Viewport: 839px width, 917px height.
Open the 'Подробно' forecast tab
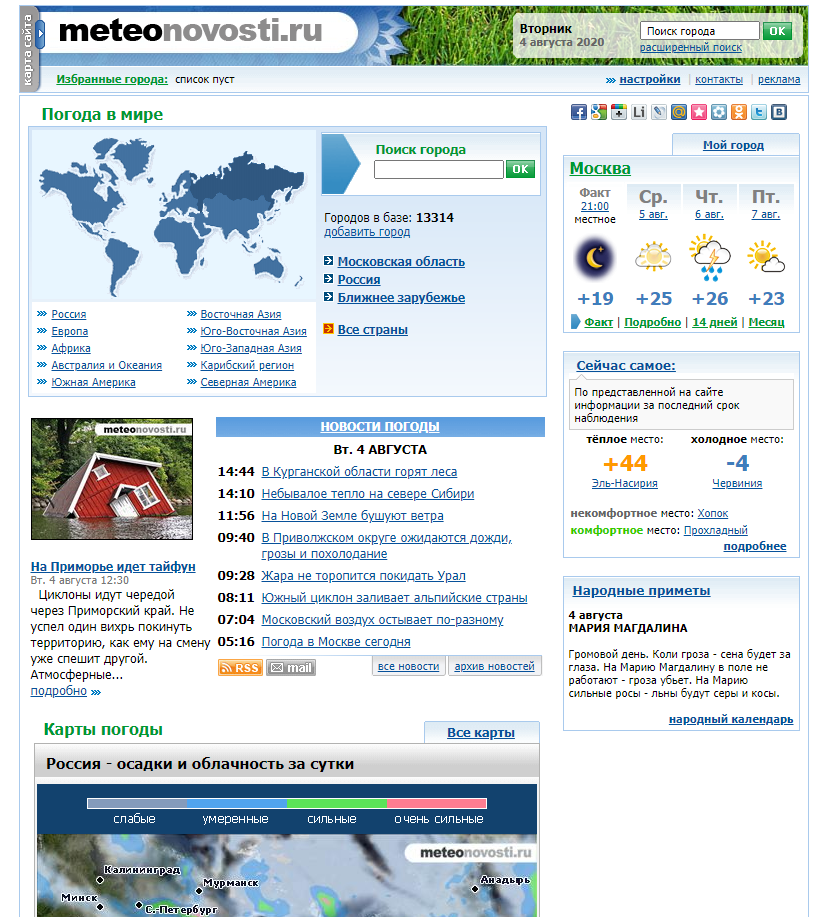point(652,322)
